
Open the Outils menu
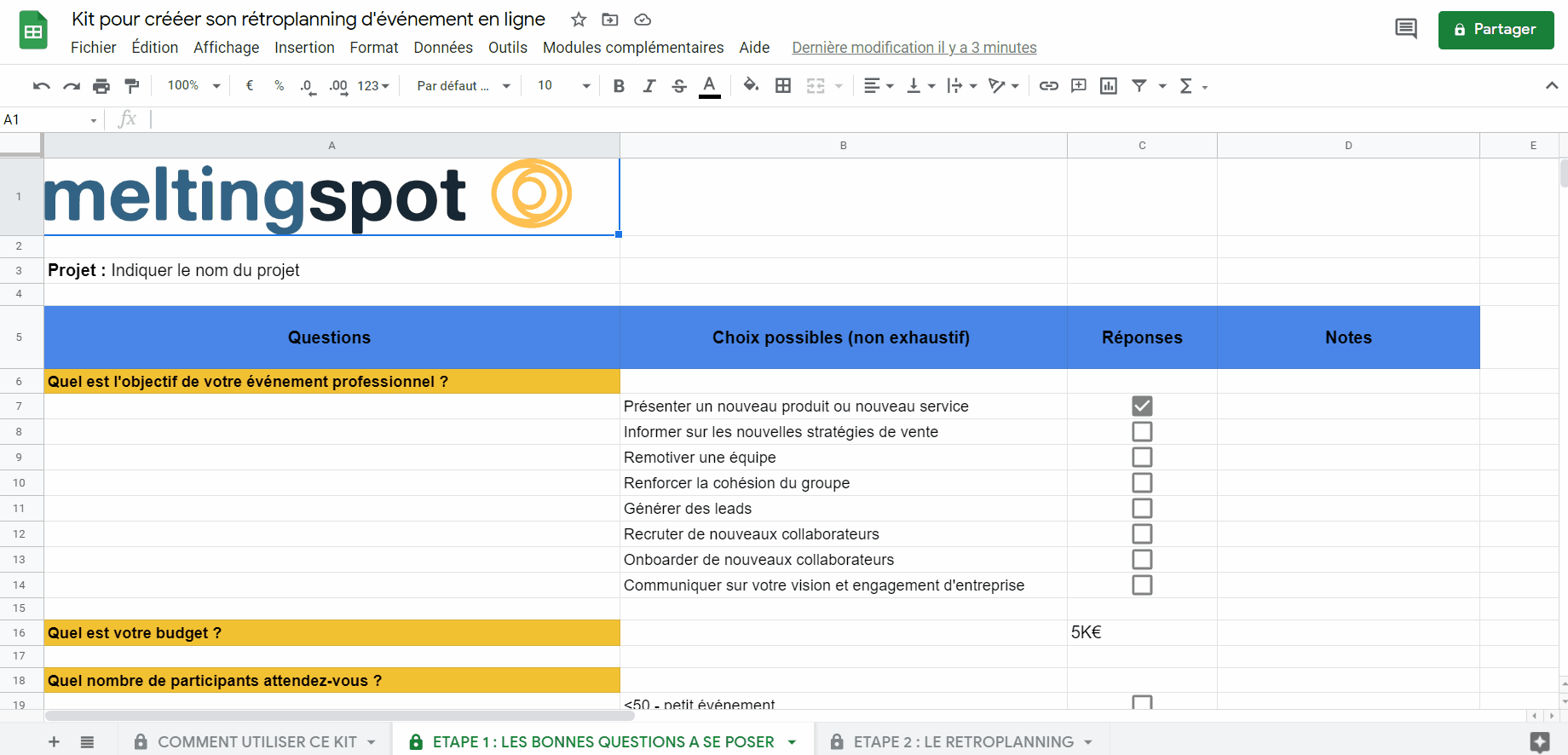(x=508, y=48)
